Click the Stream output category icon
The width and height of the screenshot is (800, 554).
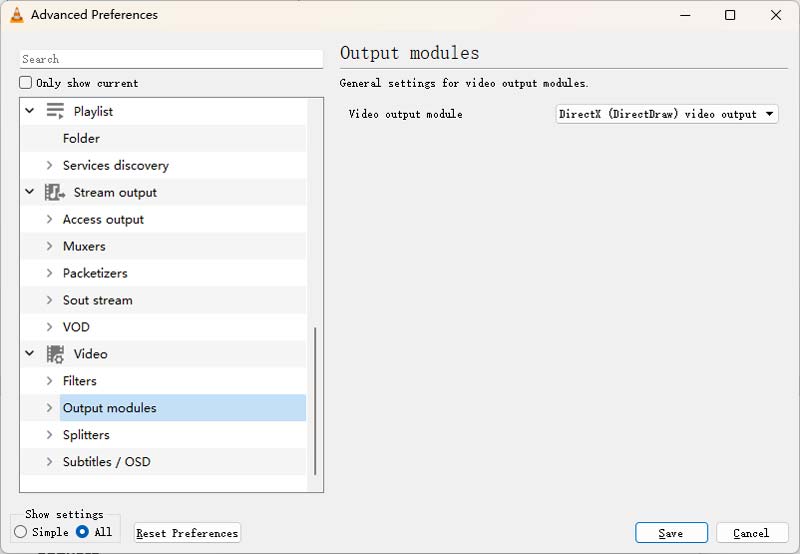coord(55,192)
